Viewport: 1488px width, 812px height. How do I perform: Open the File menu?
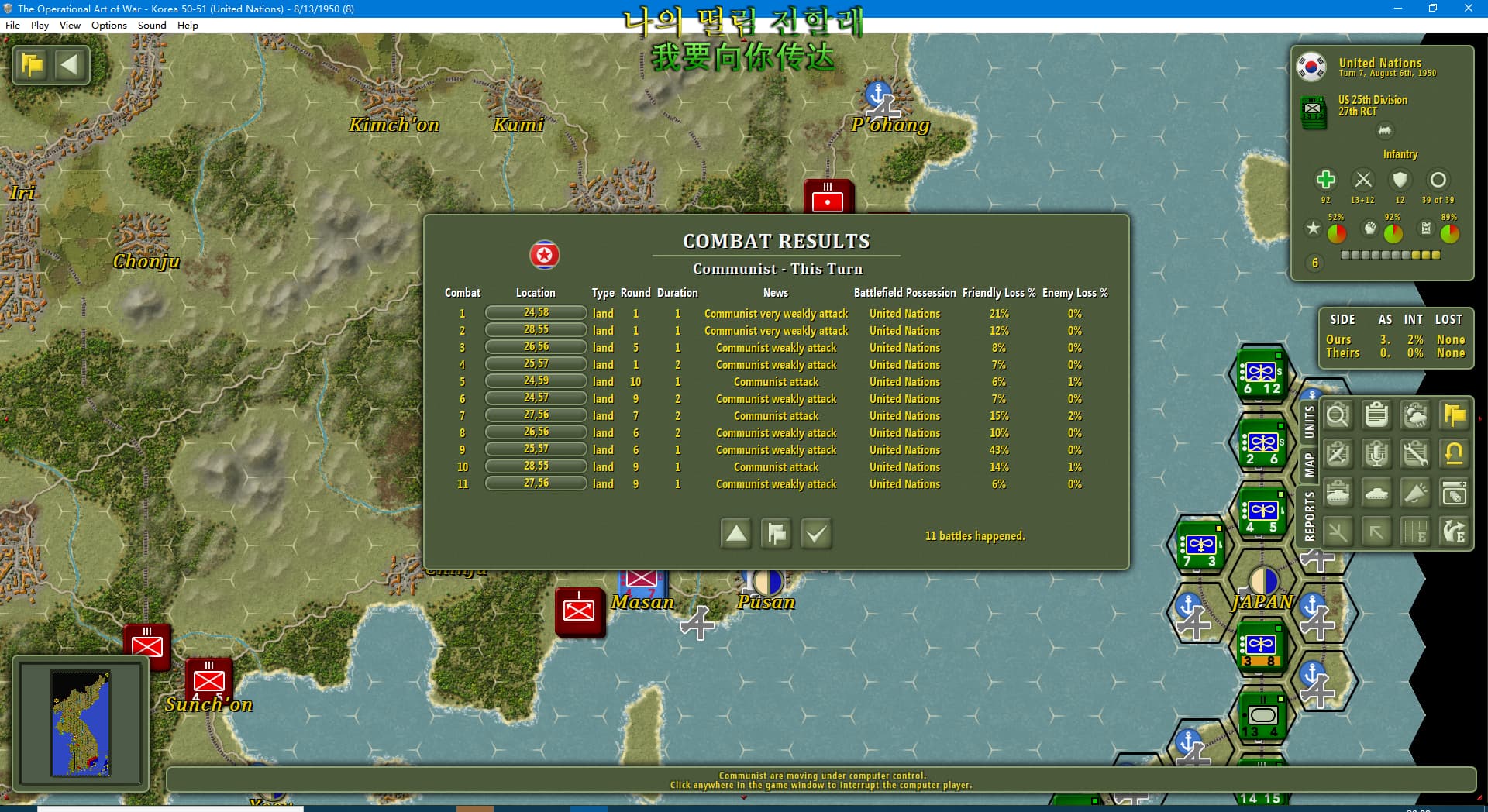[12, 25]
